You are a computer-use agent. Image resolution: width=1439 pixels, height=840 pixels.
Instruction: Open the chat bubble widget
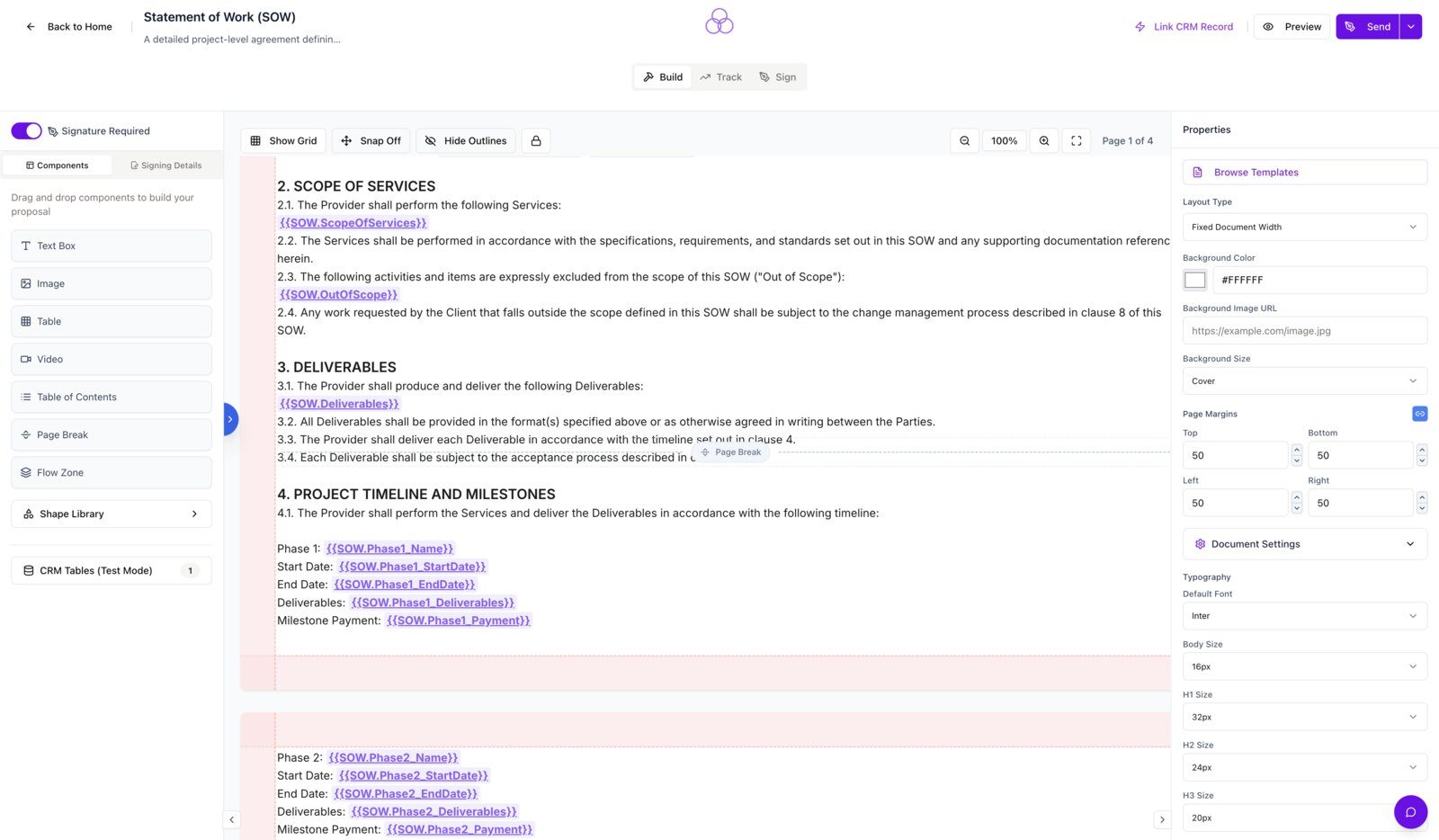pos(1410,812)
